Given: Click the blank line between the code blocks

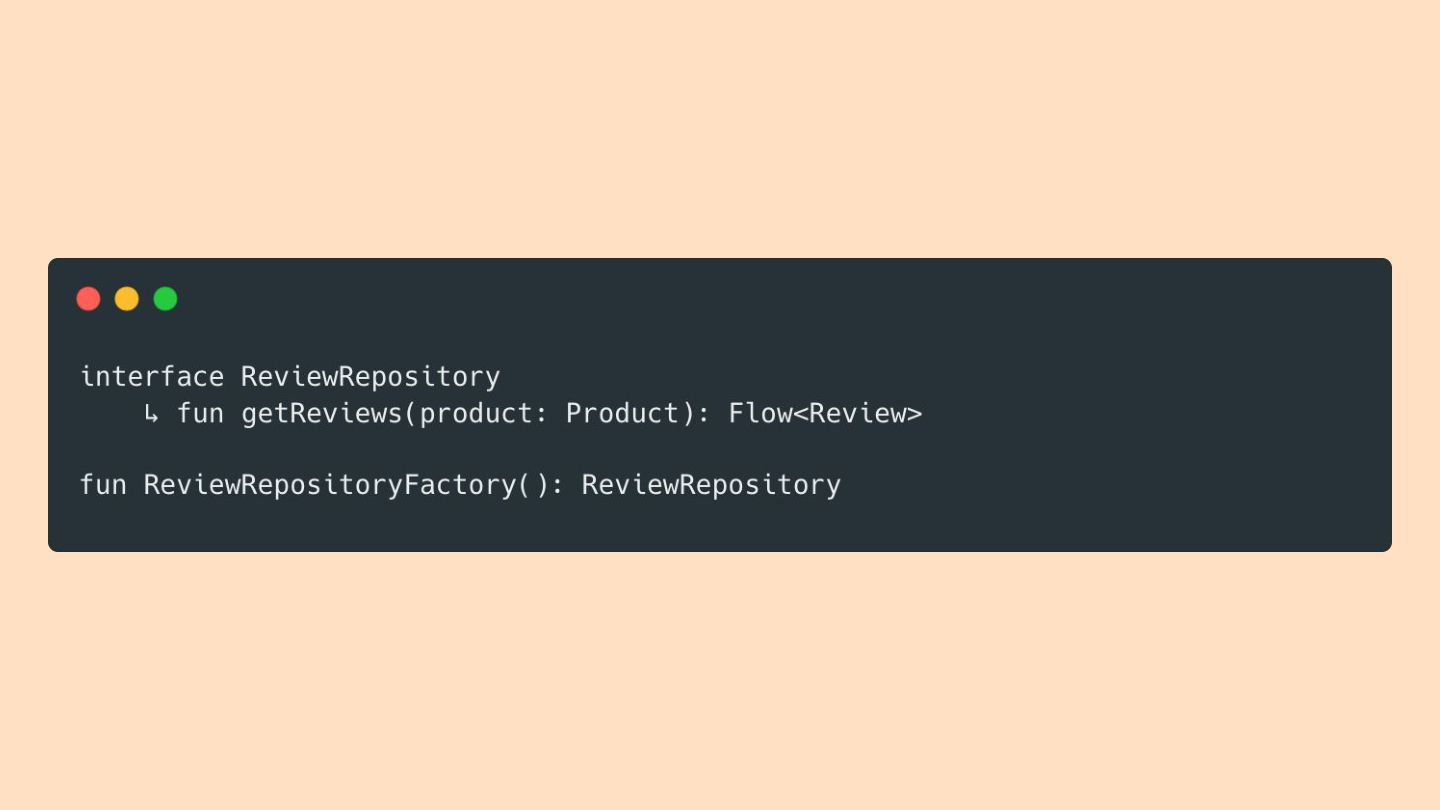Looking at the screenshot, I should (500, 449).
